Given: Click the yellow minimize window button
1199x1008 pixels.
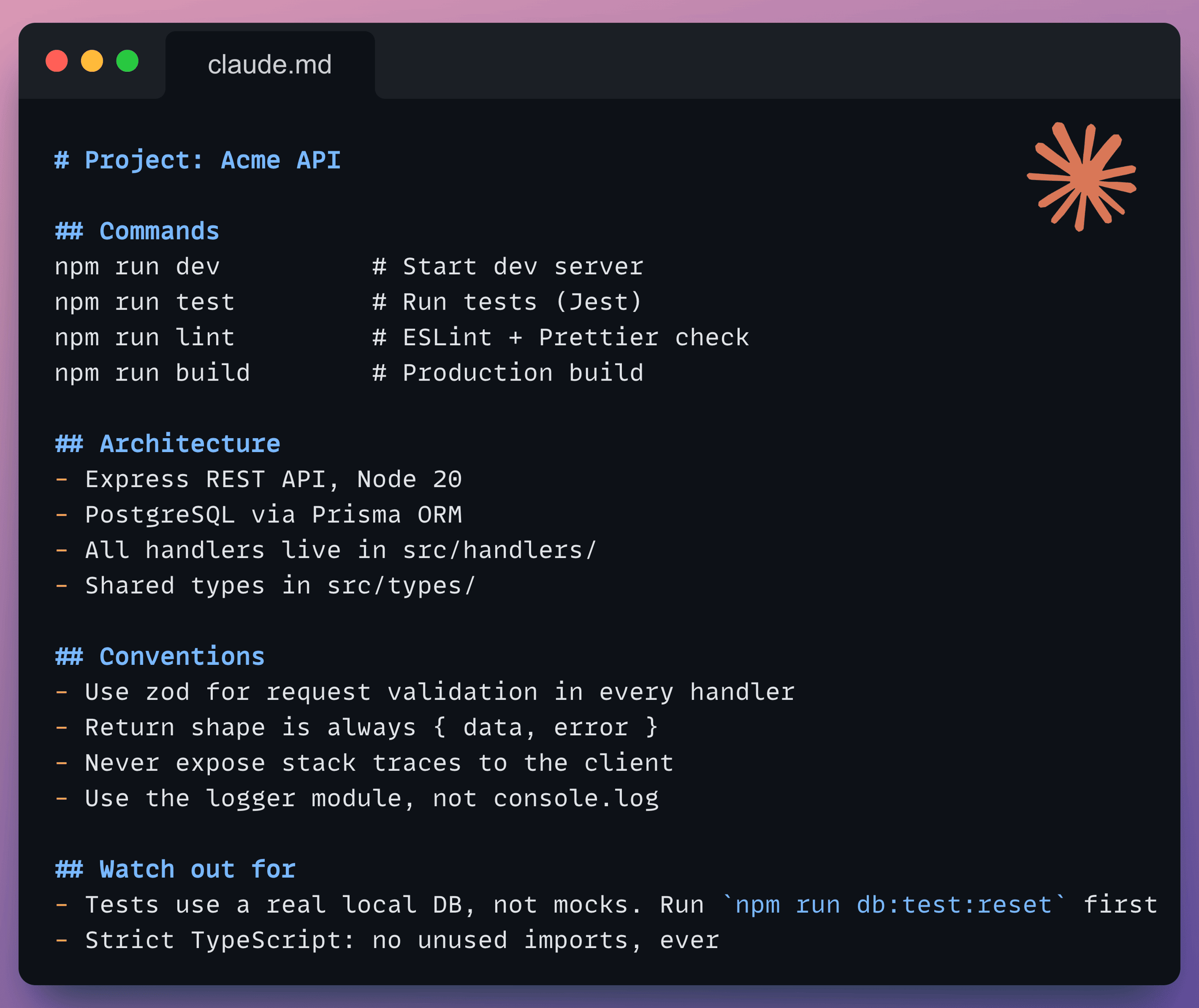Looking at the screenshot, I should pyautogui.click(x=92, y=61).
